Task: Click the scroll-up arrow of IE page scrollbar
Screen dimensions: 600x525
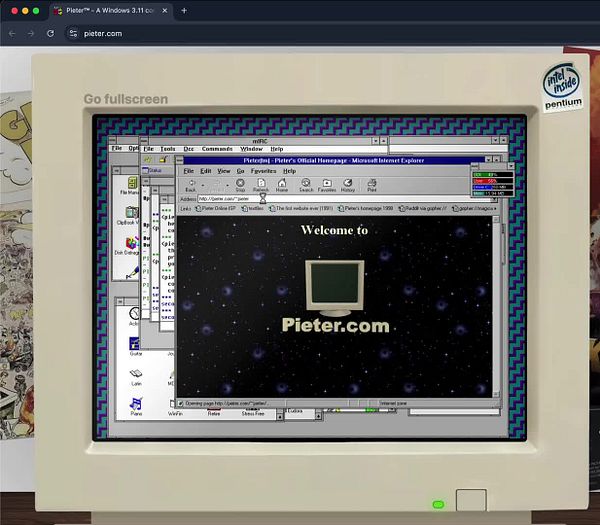Action: (496, 219)
